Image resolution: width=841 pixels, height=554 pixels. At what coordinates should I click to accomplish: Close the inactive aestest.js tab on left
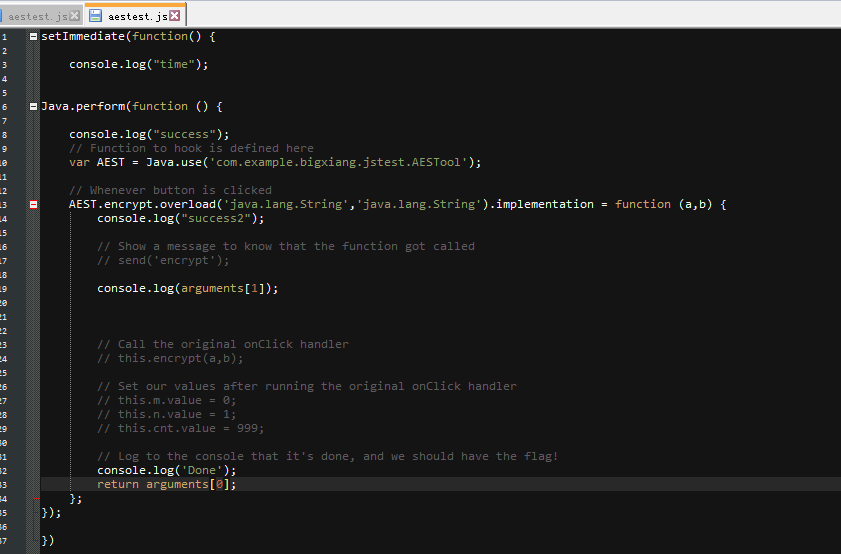click(74, 16)
